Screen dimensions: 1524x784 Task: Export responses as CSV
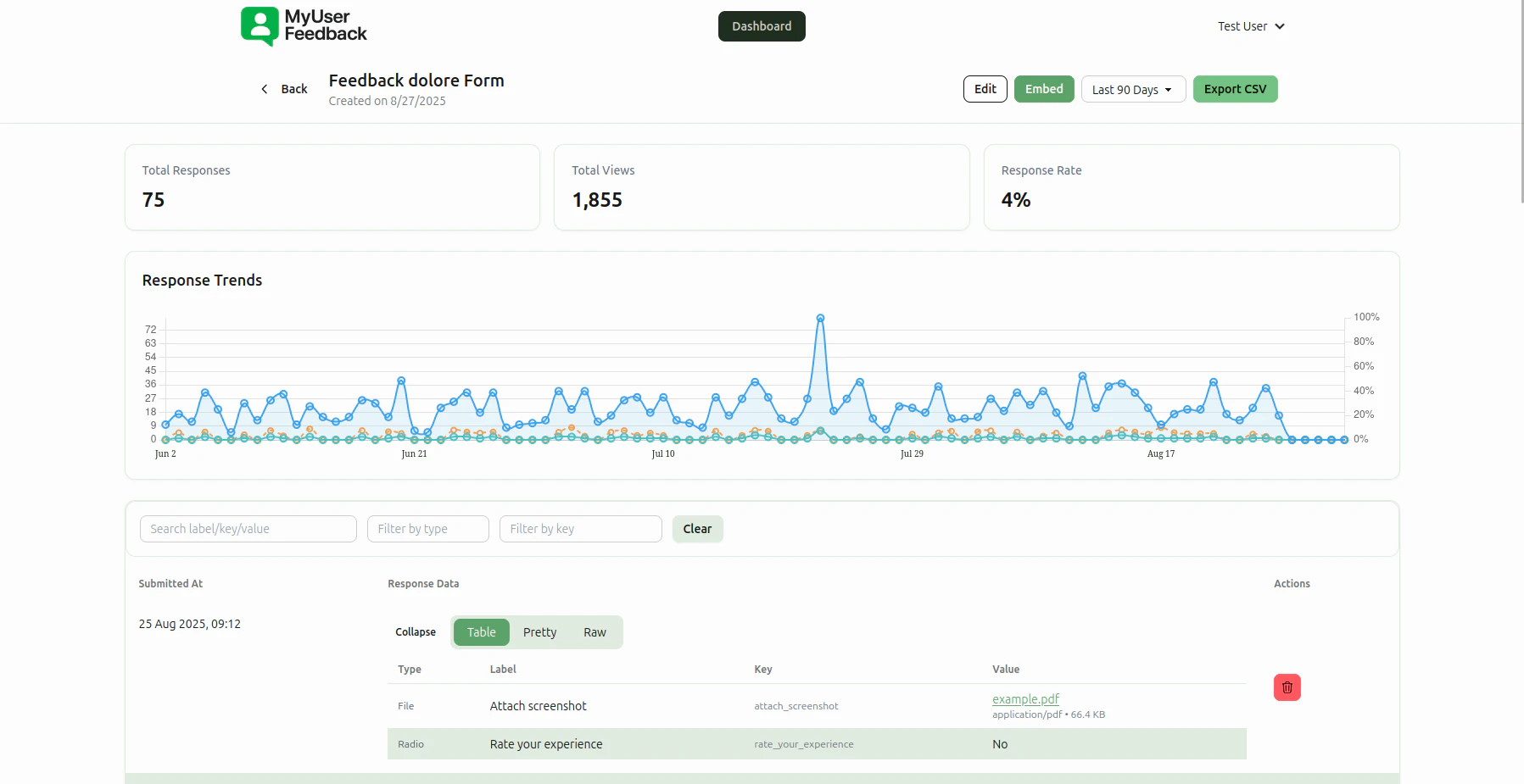[x=1235, y=88]
